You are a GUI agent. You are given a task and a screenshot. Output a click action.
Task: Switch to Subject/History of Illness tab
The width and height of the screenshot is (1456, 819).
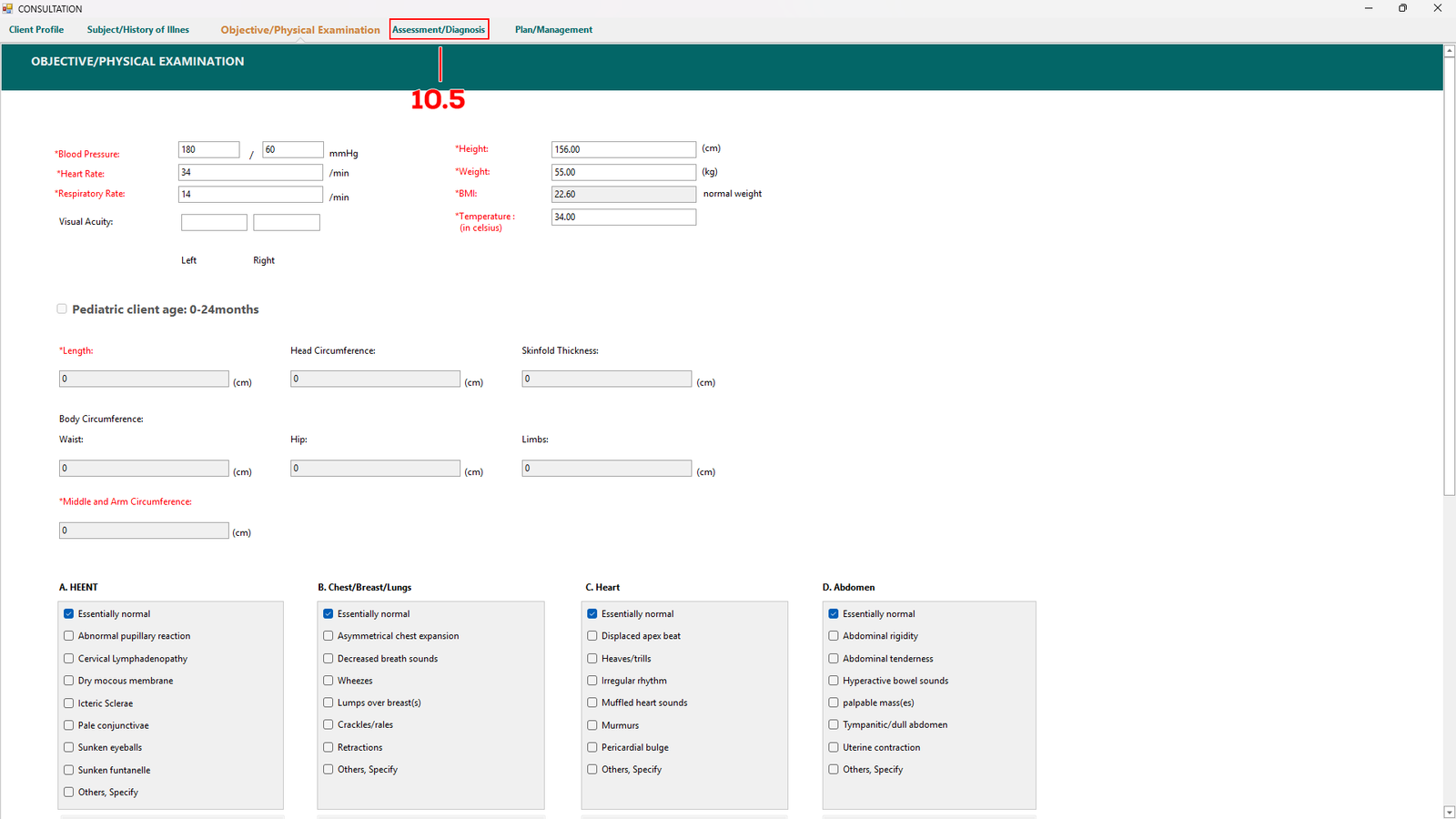[138, 30]
